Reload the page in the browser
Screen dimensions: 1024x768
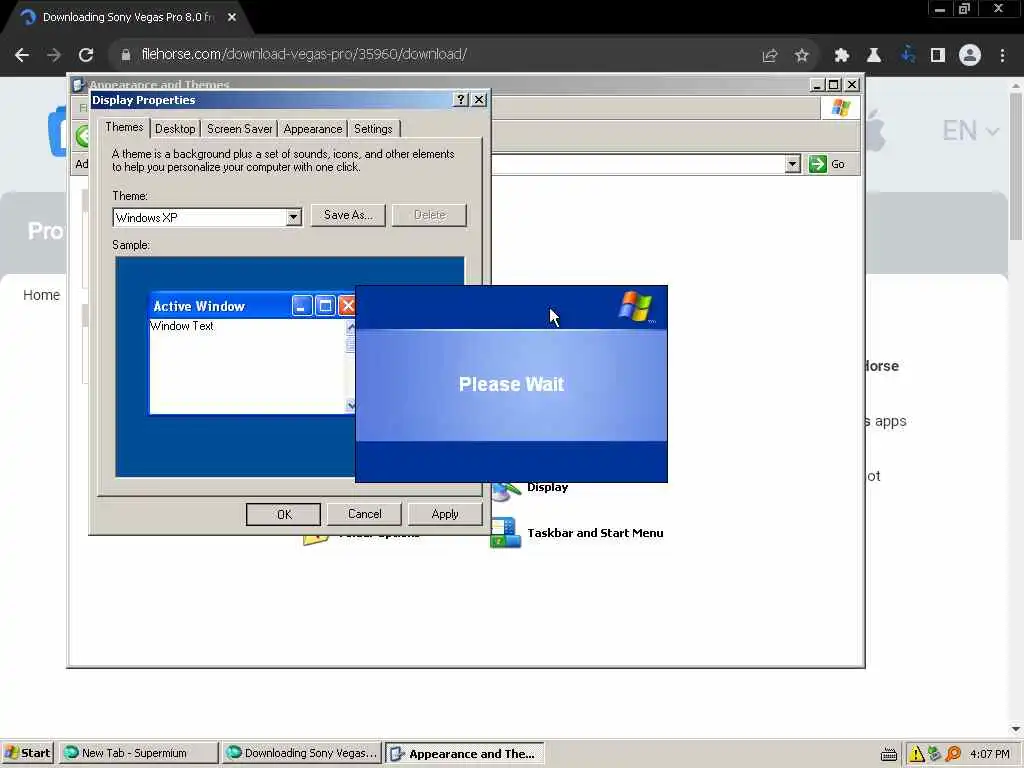86,55
